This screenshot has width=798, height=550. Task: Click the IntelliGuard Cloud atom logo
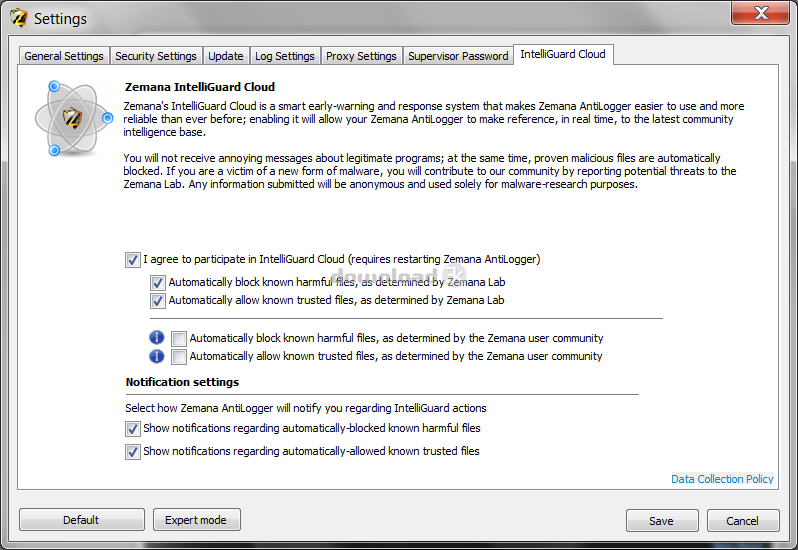click(x=73, y=118)
